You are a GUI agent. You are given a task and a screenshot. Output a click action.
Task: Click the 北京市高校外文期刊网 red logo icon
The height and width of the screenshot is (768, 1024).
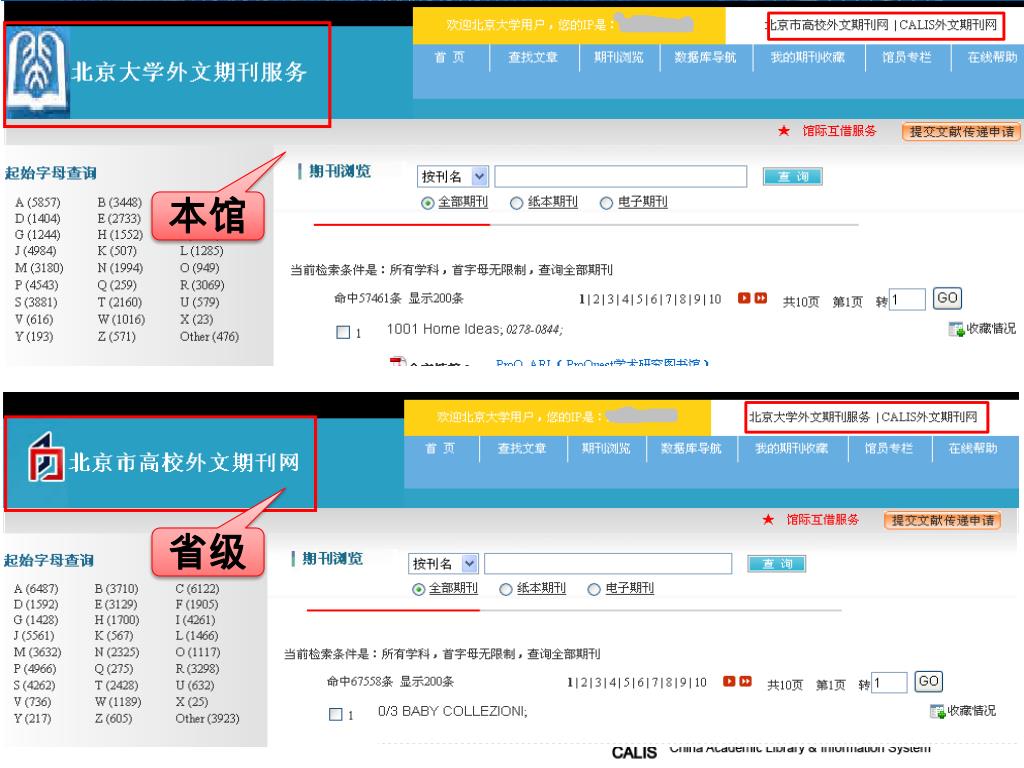click(46, 456)
